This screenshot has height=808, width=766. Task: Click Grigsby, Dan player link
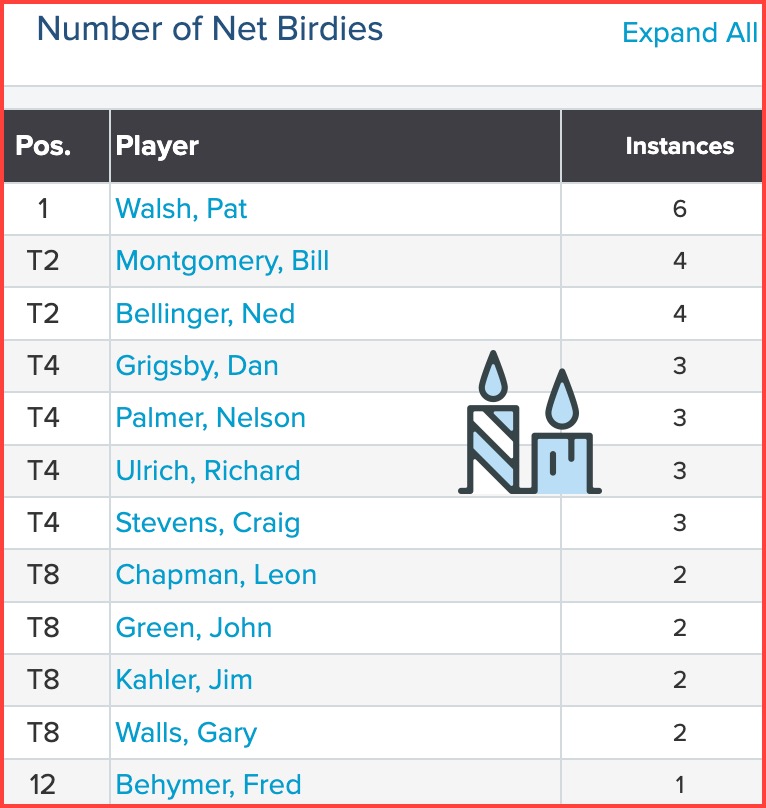click(197, 366)
